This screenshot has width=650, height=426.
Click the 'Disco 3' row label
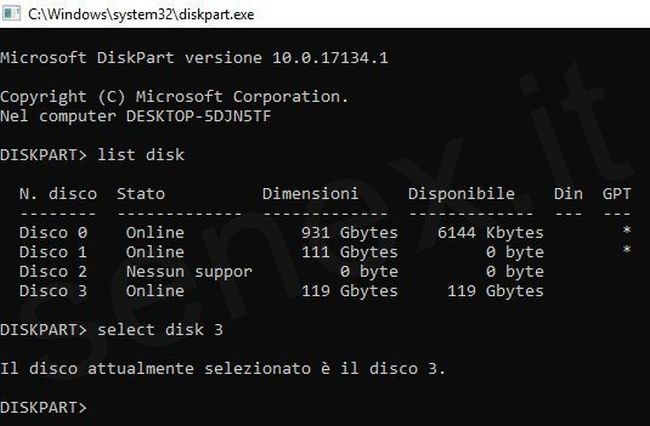pyautogui.click(x=44, y=291)
